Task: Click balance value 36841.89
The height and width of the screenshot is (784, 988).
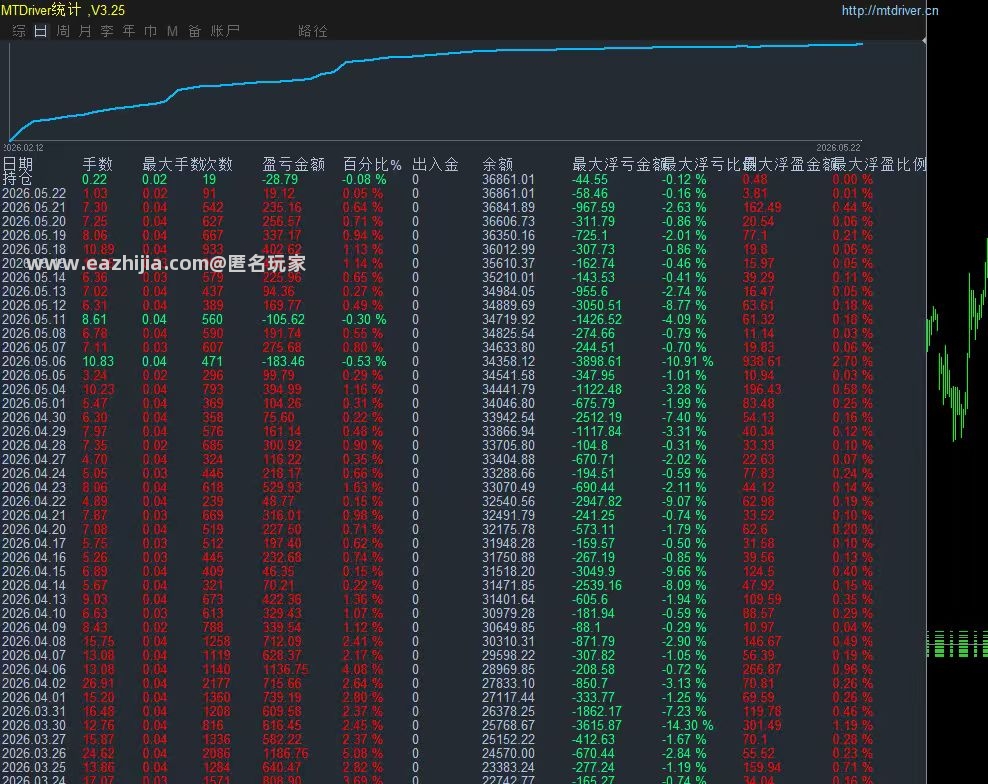Action: (x=508, y=207)
